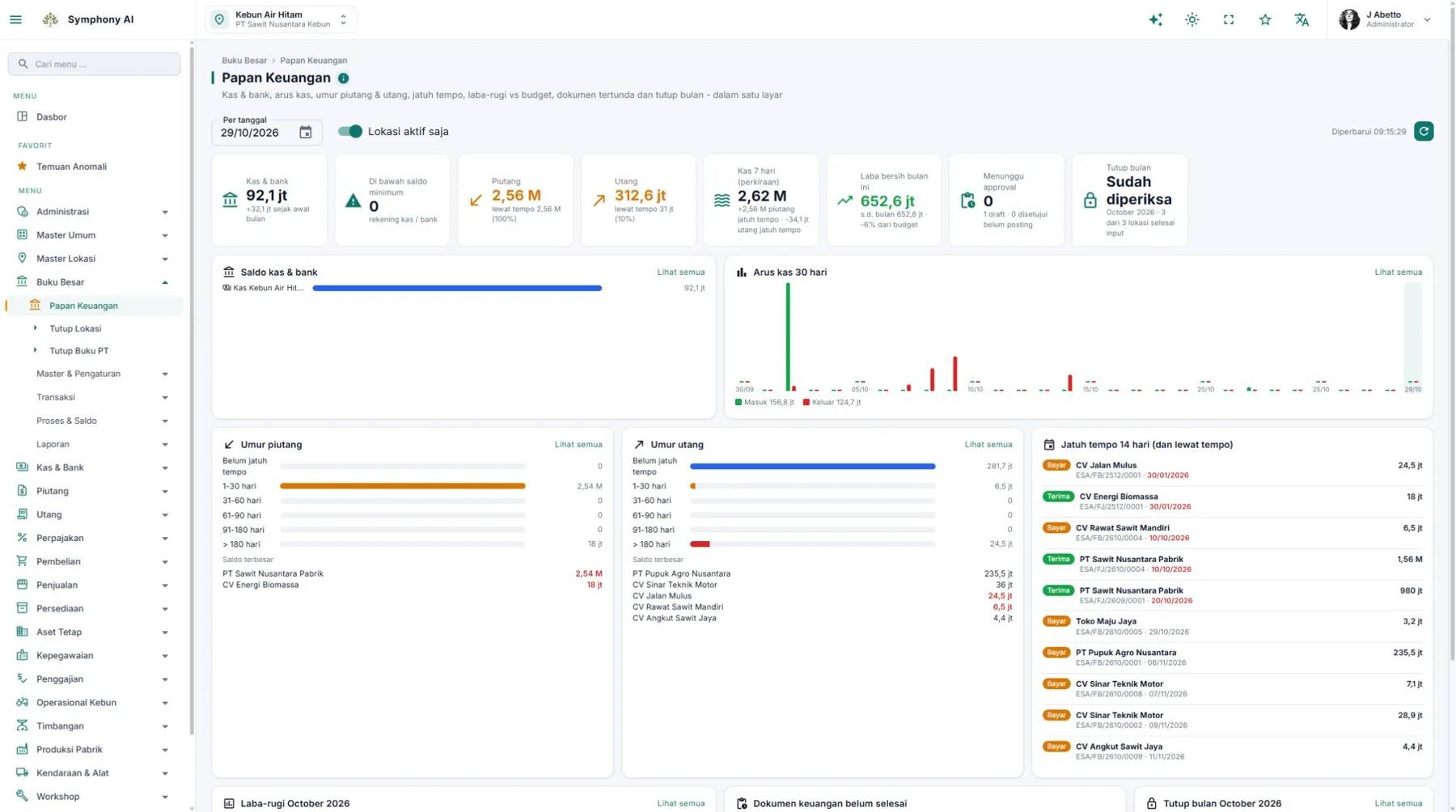Enter fullscreen mode via header icon
Image resolution: width=1456 pixels, height=812 pixels.
tap(1229, 19)
